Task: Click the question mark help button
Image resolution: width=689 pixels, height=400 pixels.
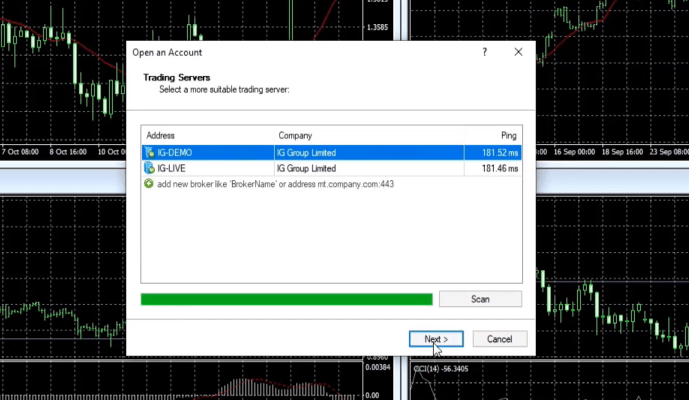Action: coord(485,52)
